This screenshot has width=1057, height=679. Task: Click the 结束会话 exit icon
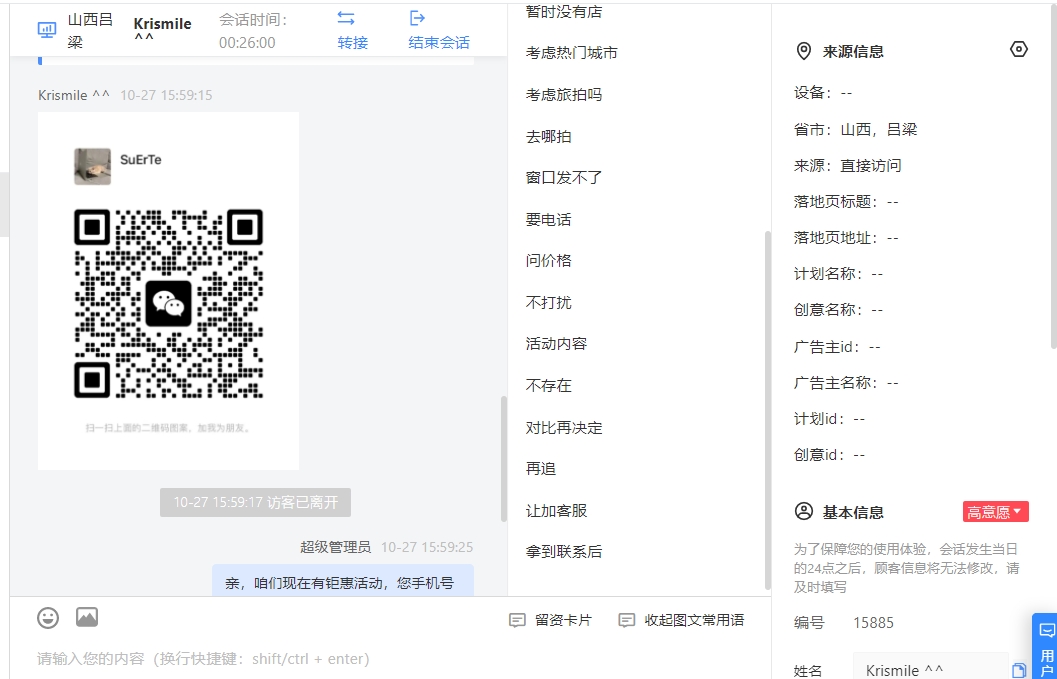[x=417, y=18]
